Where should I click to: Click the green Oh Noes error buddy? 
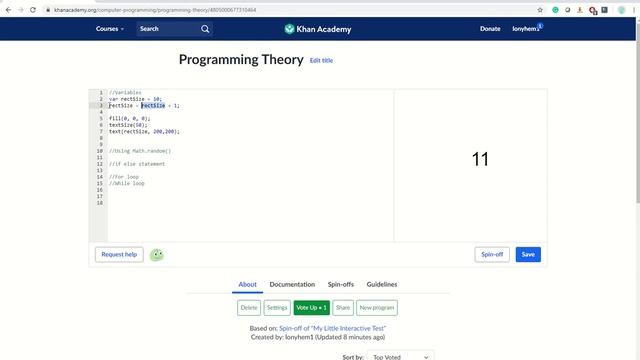[157, 255]
